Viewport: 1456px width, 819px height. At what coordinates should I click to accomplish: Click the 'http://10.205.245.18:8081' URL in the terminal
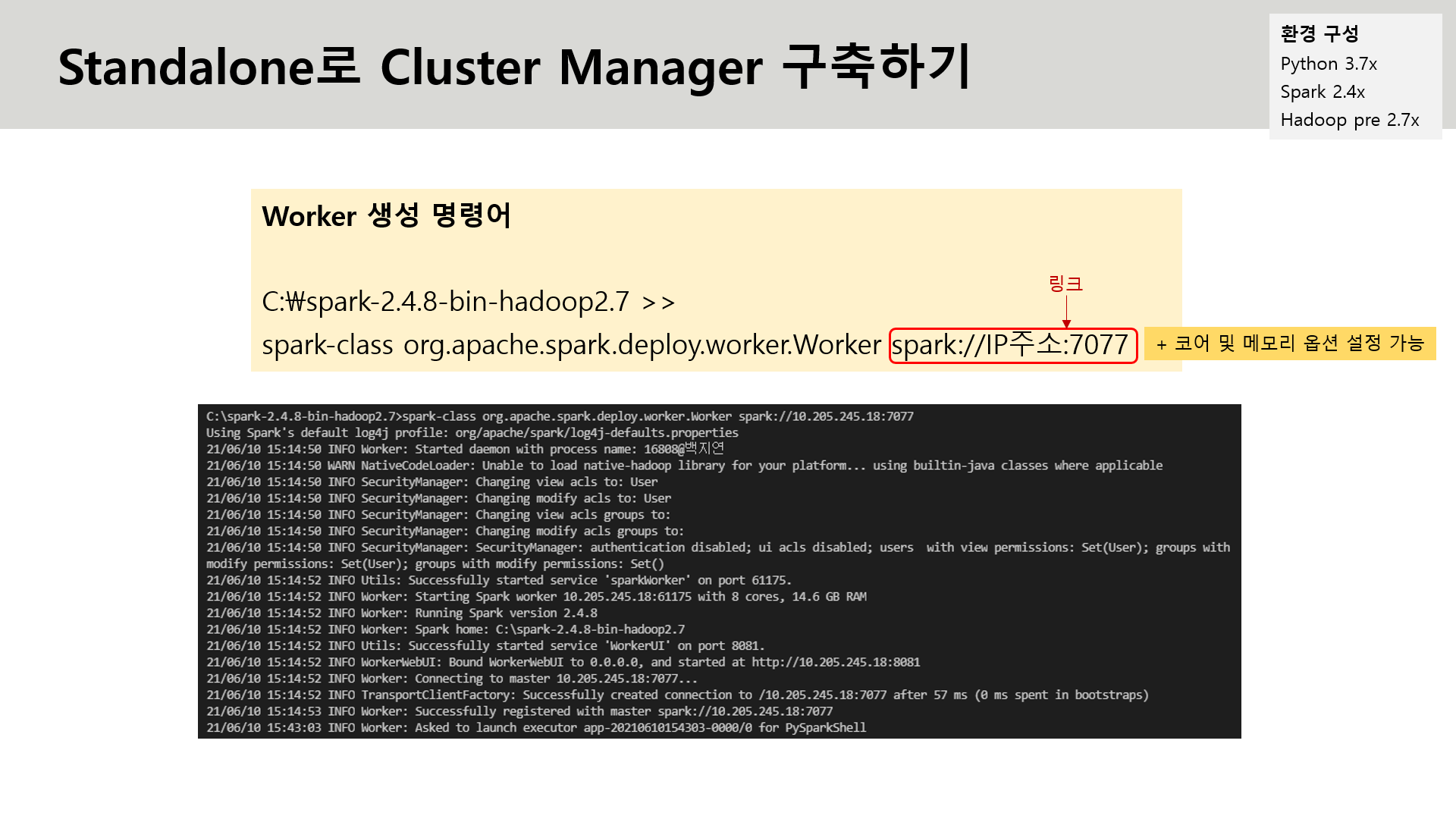(x=836, y=662)
